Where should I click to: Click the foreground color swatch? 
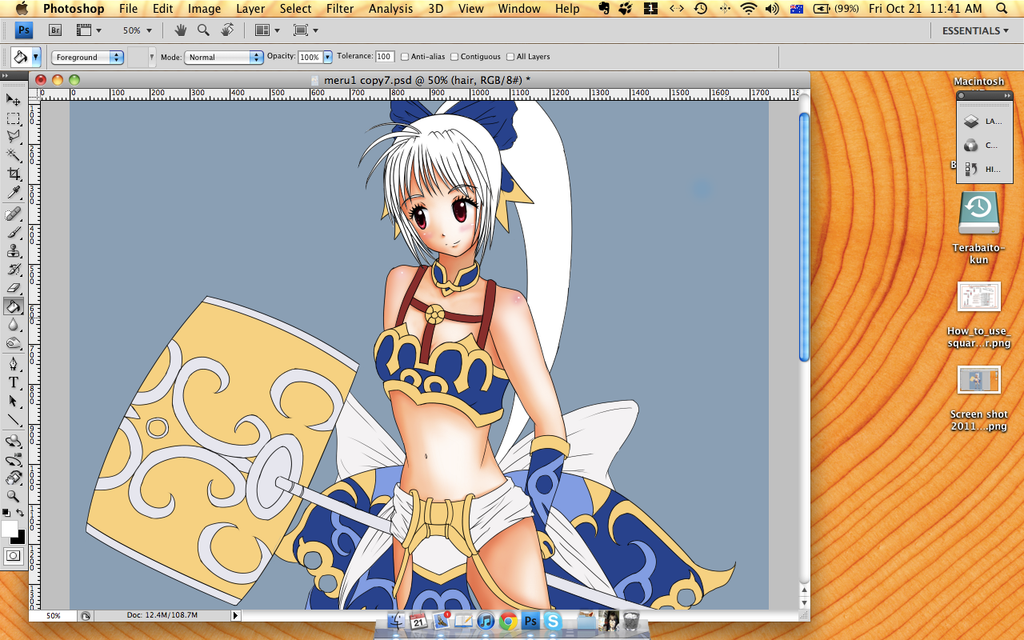click(9, 528)
